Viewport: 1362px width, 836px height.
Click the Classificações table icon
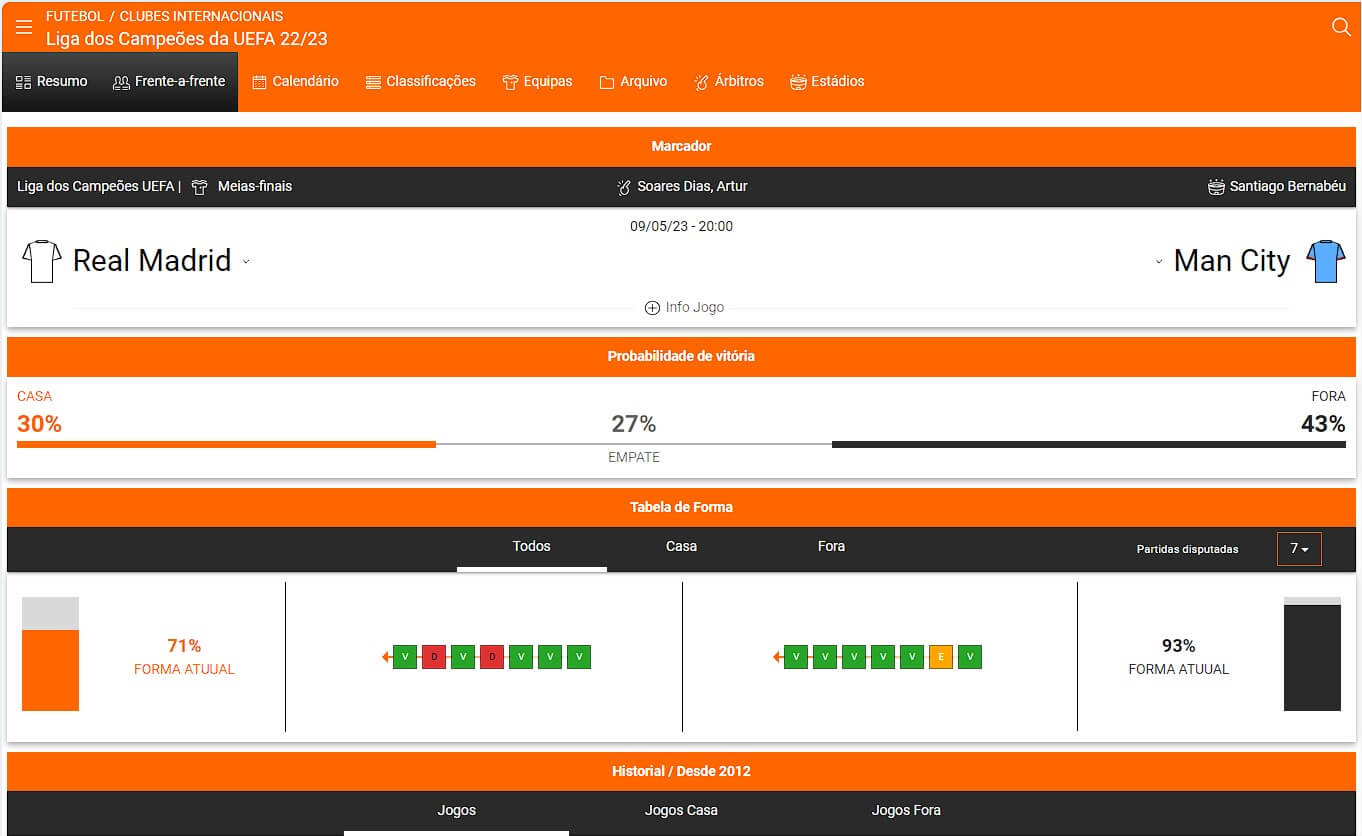coord(373,82)
